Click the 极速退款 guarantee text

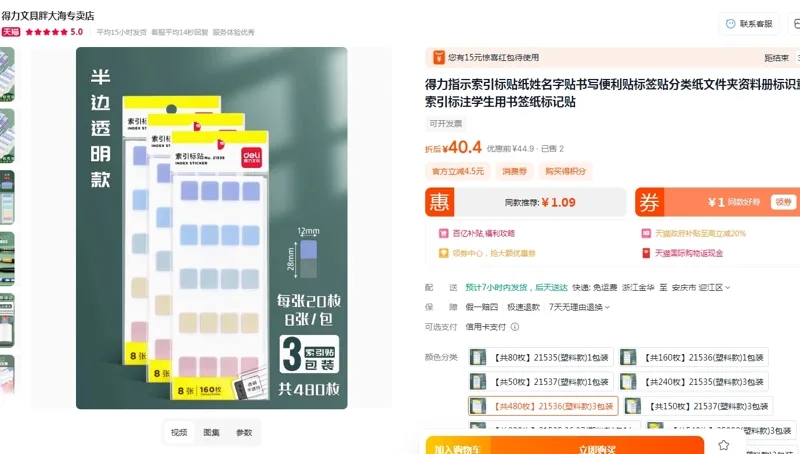[x=523, y=307]
